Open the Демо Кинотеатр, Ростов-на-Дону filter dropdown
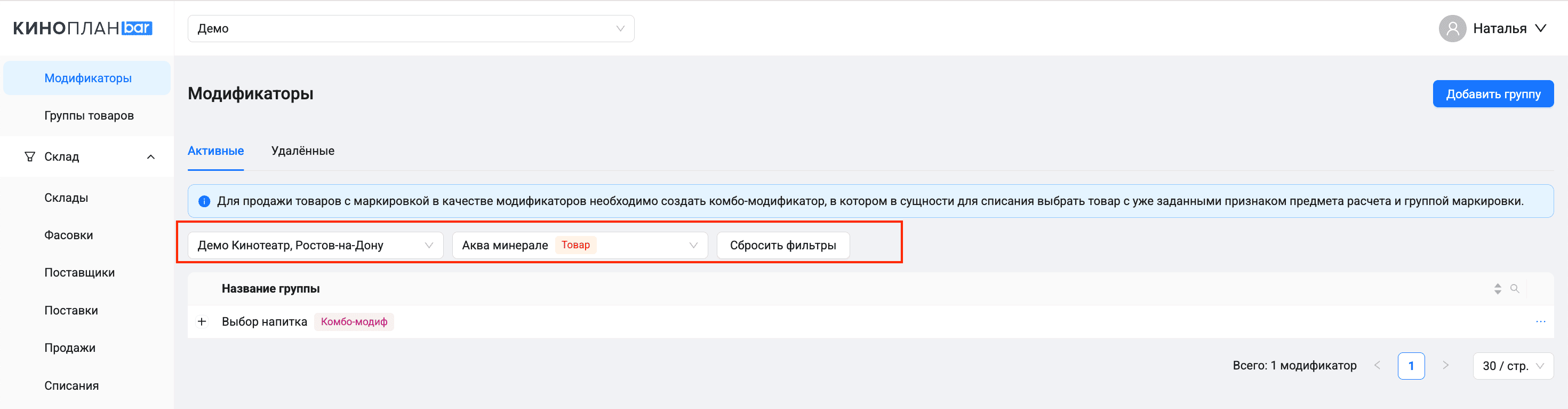Image resolution: width=1568 pixels, height=409 pixels. point(315,246)
